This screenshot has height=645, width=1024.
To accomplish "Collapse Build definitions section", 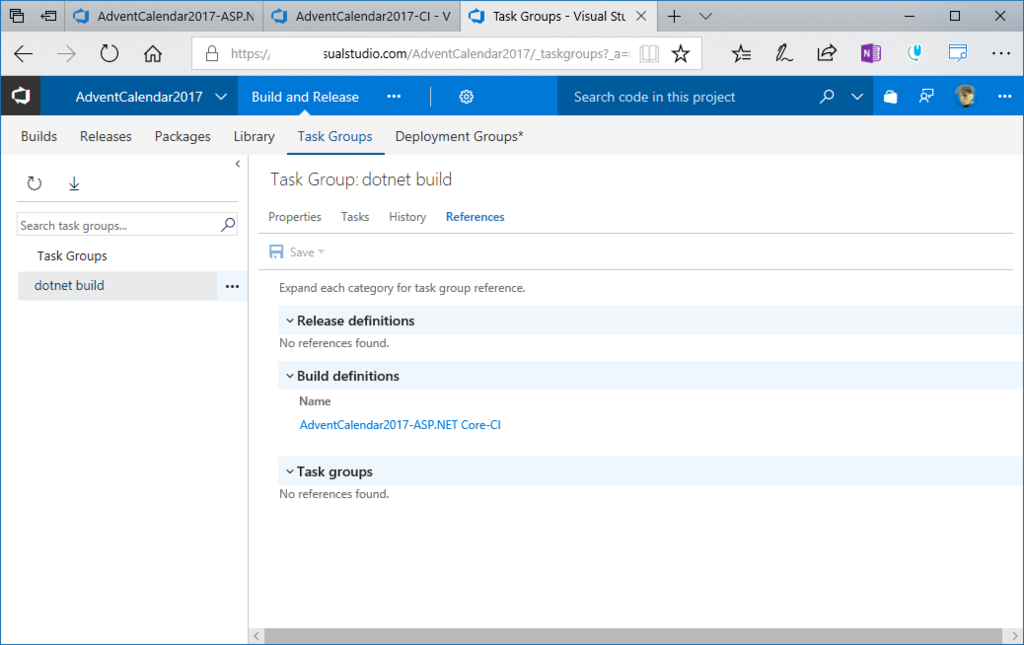I will coord(289,376).
